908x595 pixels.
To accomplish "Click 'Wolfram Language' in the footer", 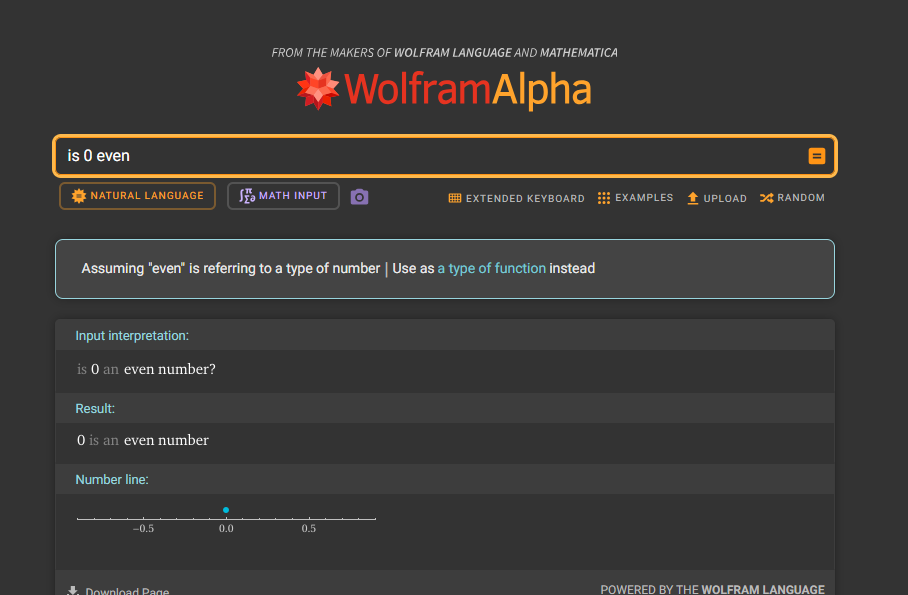I will coord(763,589).
